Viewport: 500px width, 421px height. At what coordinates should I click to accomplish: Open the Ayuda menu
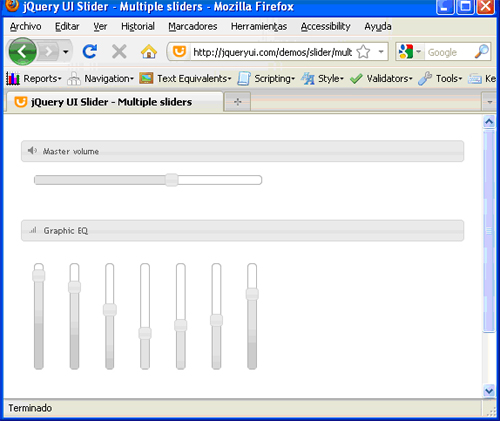click(378, 26)
